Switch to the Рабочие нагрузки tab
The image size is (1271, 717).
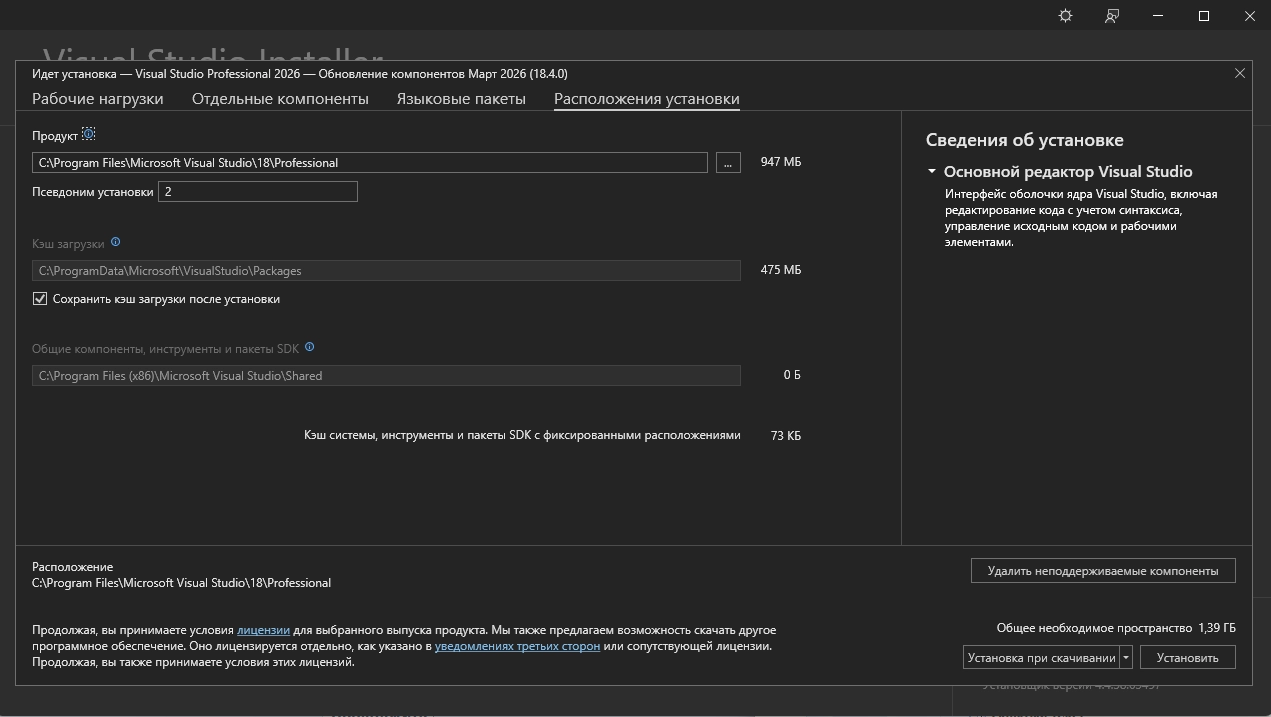[x=98, y=99]
